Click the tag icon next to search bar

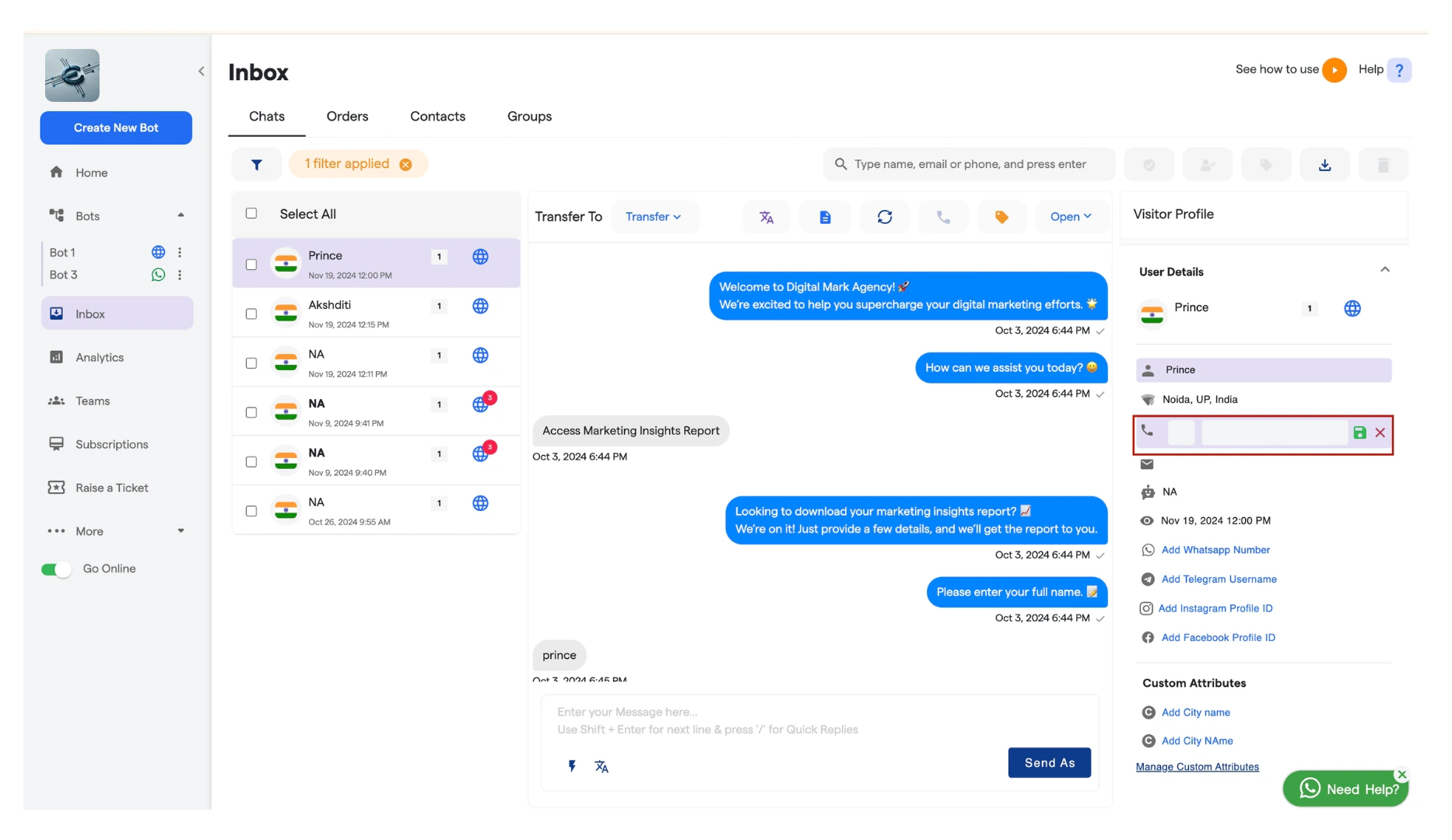click(1266, 165)
